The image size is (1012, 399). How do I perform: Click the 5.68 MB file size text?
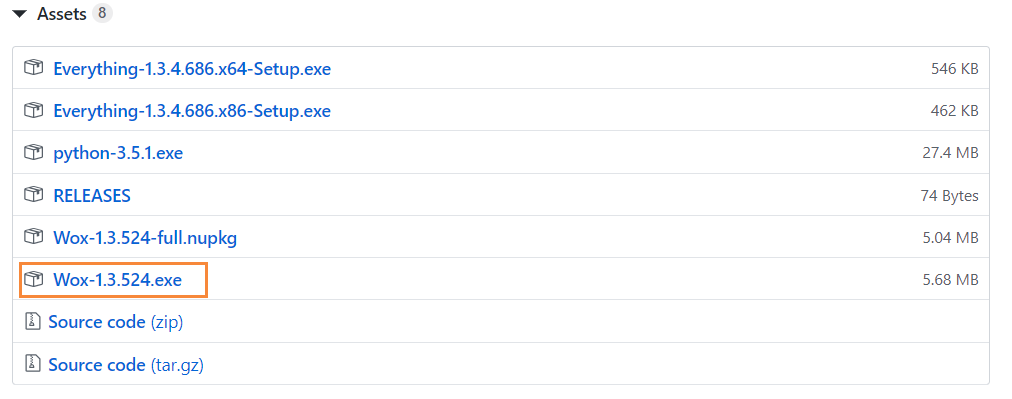coord(951,280)
